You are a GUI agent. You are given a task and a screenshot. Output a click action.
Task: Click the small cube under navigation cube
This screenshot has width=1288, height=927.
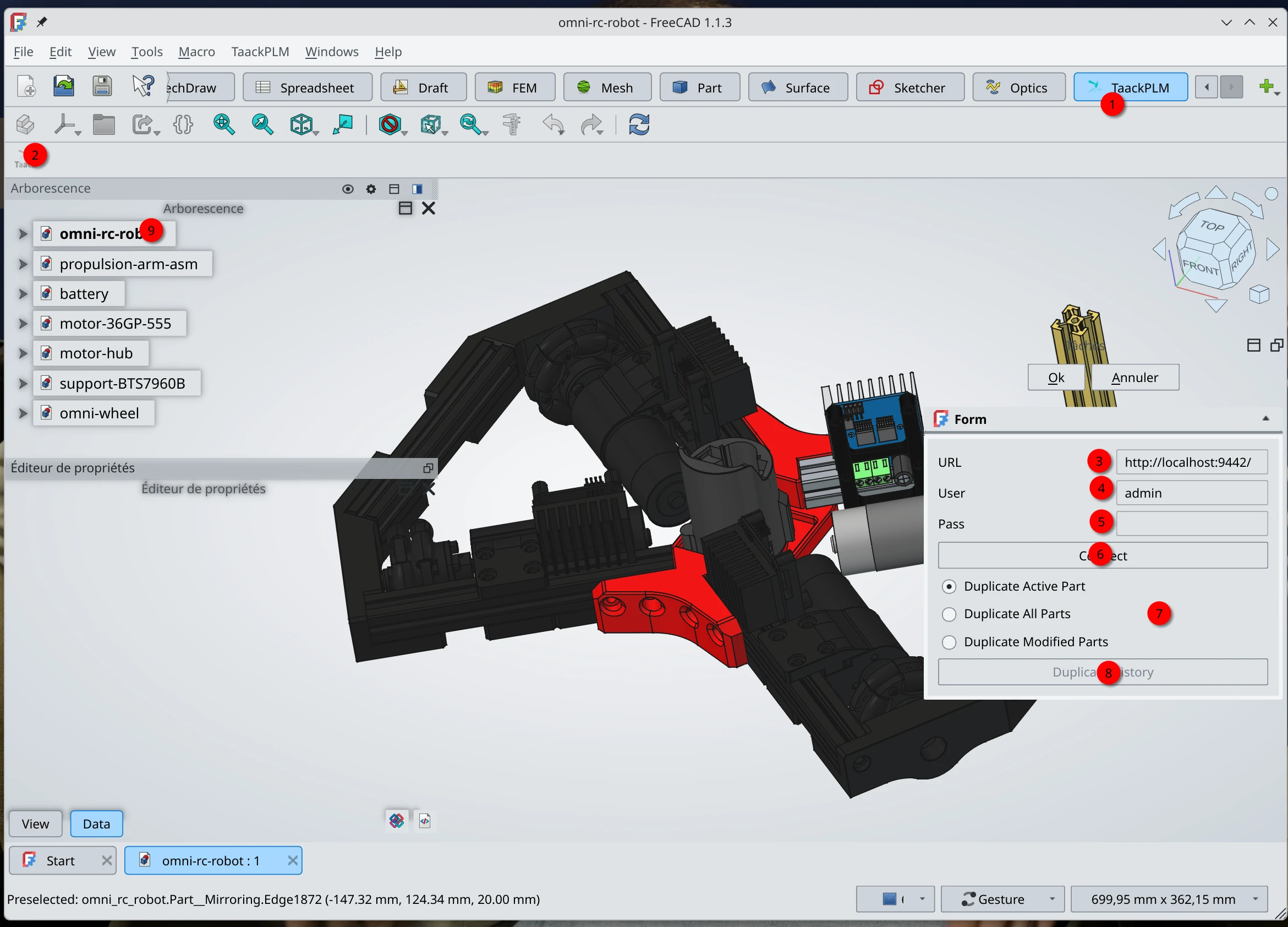pos(1259,294)
